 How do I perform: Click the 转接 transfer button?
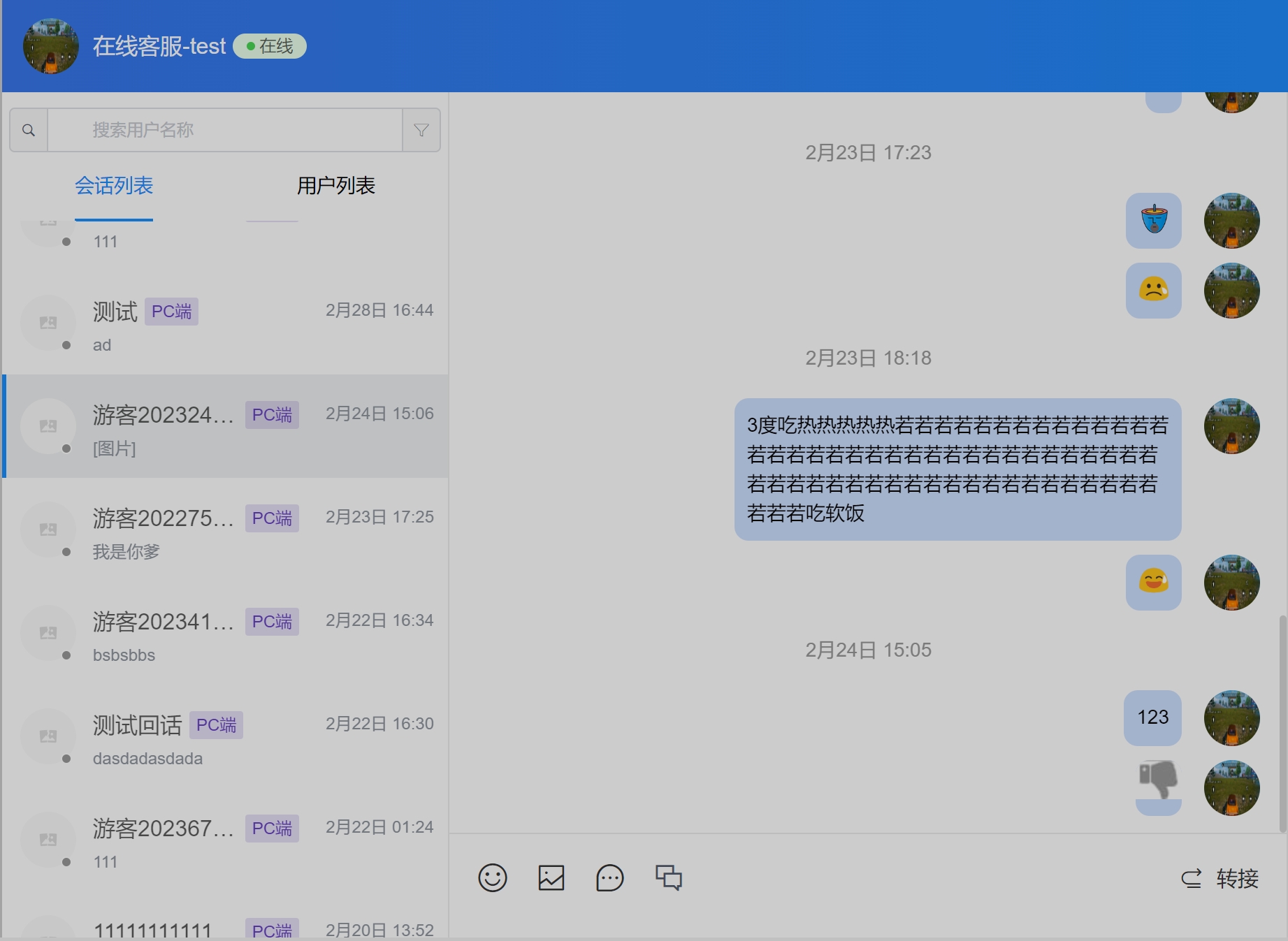coord(1220,878)
